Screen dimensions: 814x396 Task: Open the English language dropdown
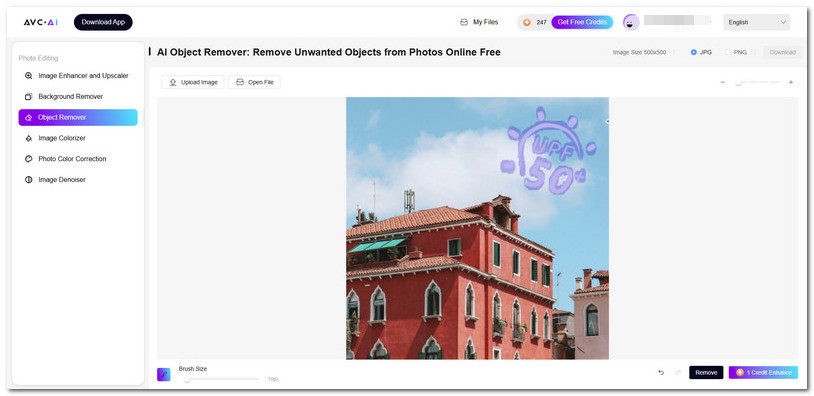[x=756, y=22]
